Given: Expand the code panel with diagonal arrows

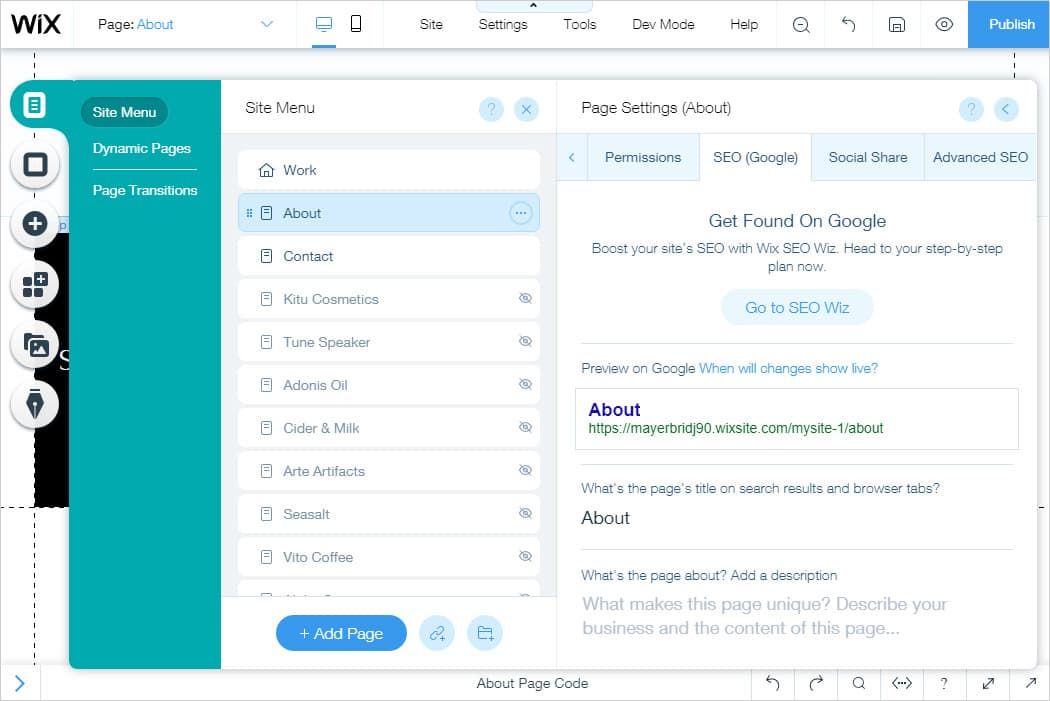Looking at the screenshot, I should [988, 683].
